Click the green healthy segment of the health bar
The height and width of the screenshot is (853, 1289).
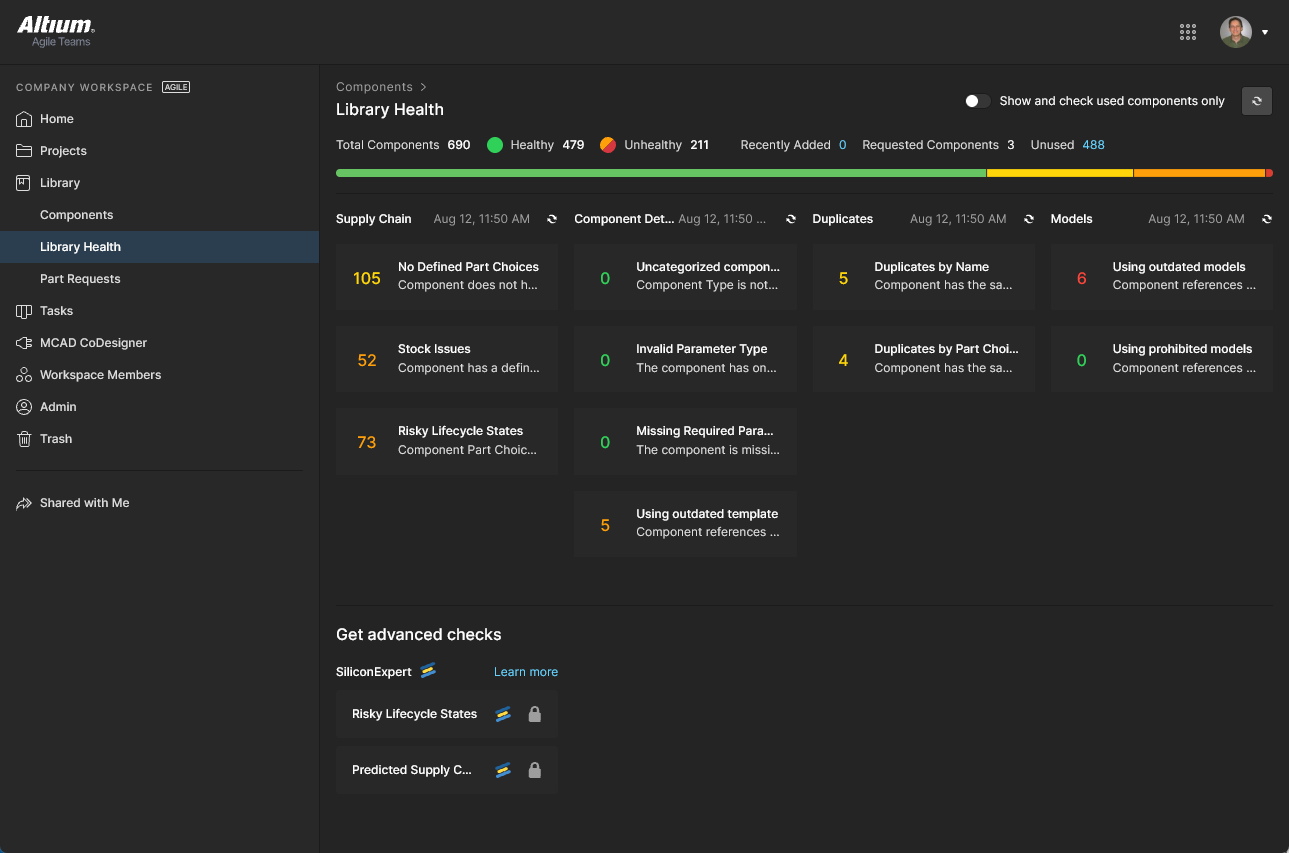point(660,173)
